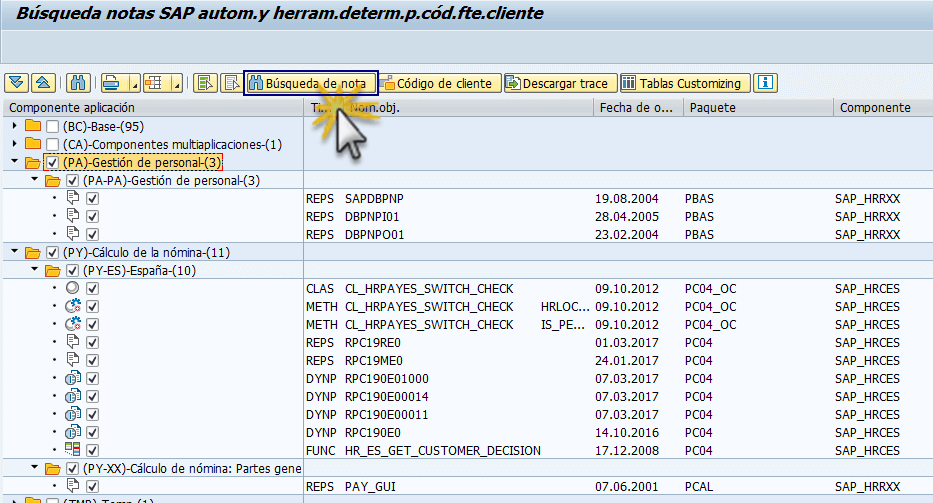This screenshot has height=503, width=933.
Task: Click the method icon in the IS_PE... row
Action: point(73,324)
